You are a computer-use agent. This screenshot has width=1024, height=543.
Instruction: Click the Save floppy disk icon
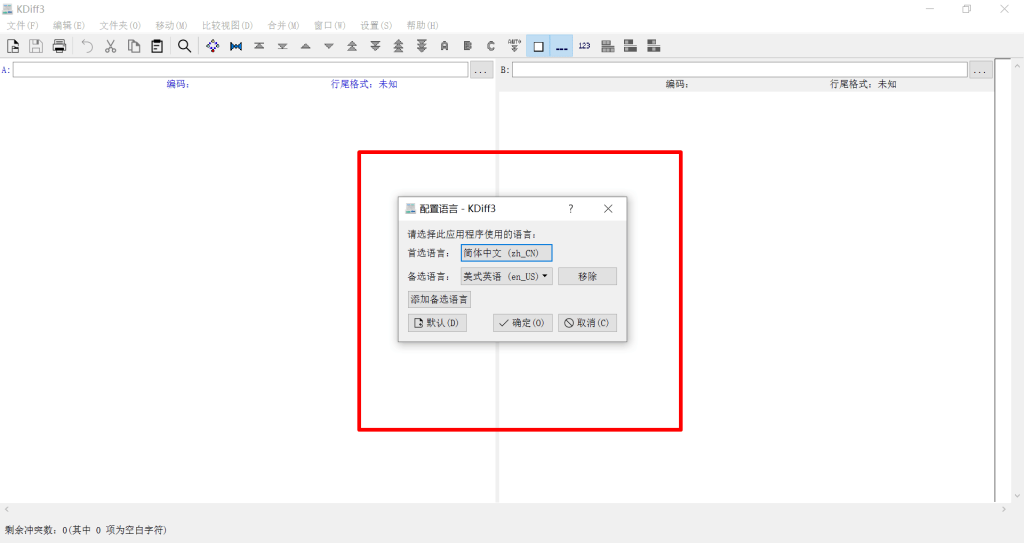coord(36,46)
